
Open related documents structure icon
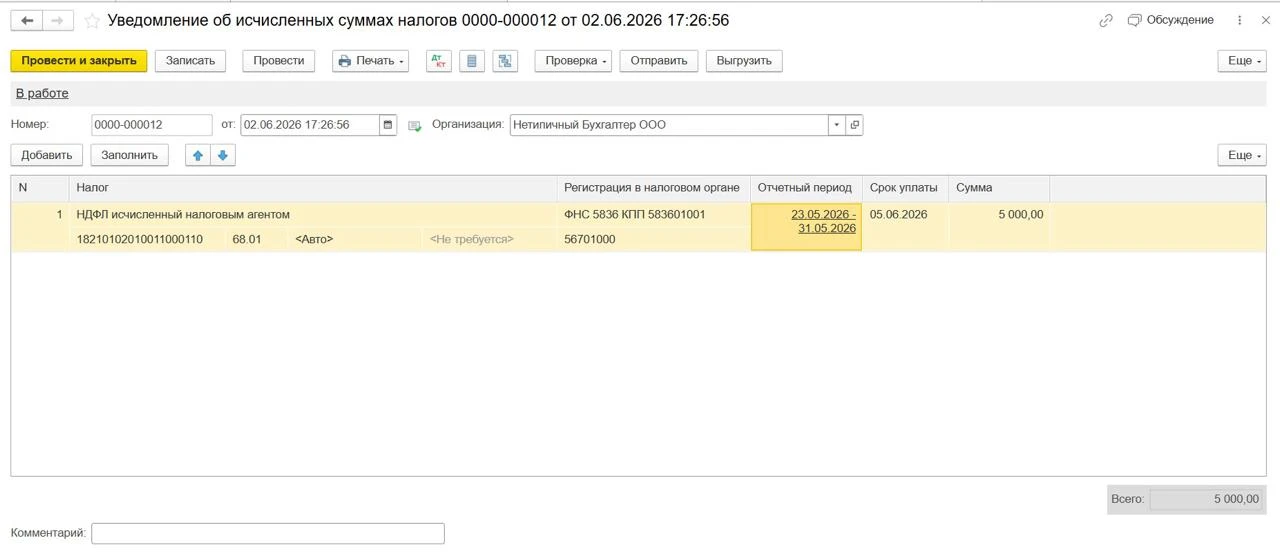505,61
